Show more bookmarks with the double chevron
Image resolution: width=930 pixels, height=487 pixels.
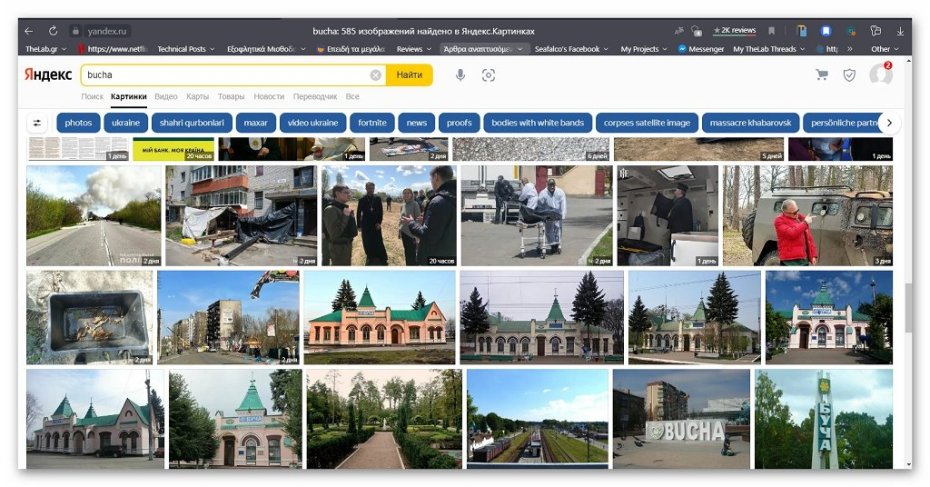click(850, 49)
